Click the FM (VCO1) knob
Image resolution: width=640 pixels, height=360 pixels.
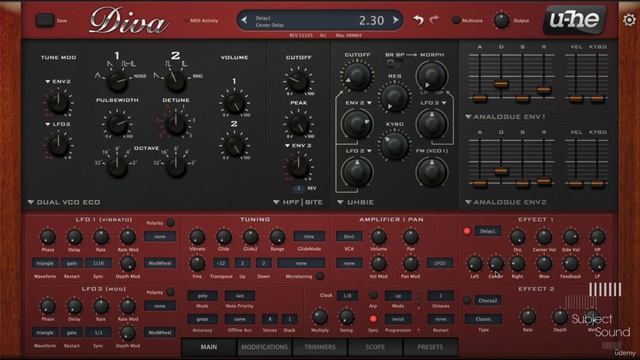coord(431,171)
